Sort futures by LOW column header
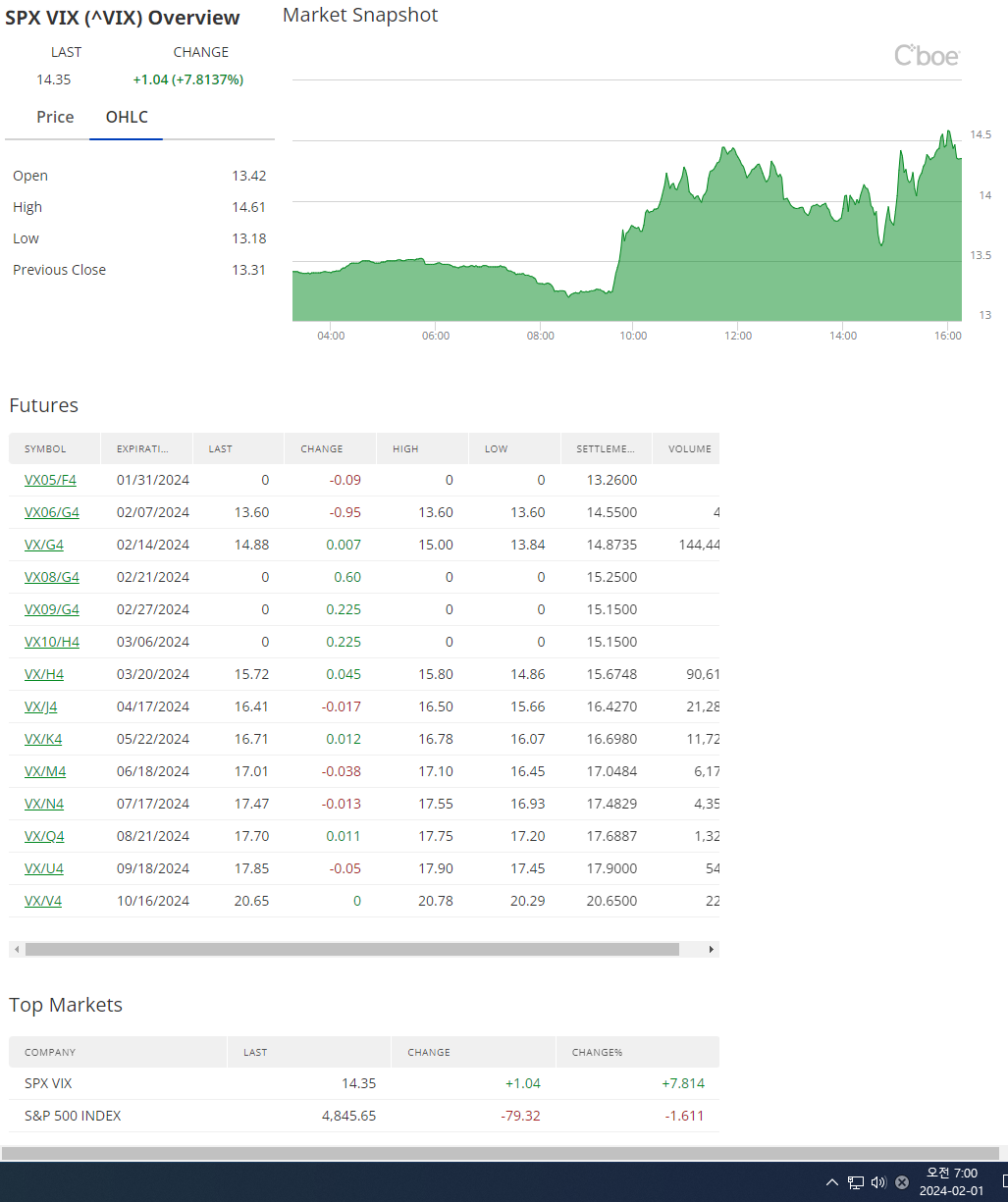1008x1202 pixels. tap(514, 448)
